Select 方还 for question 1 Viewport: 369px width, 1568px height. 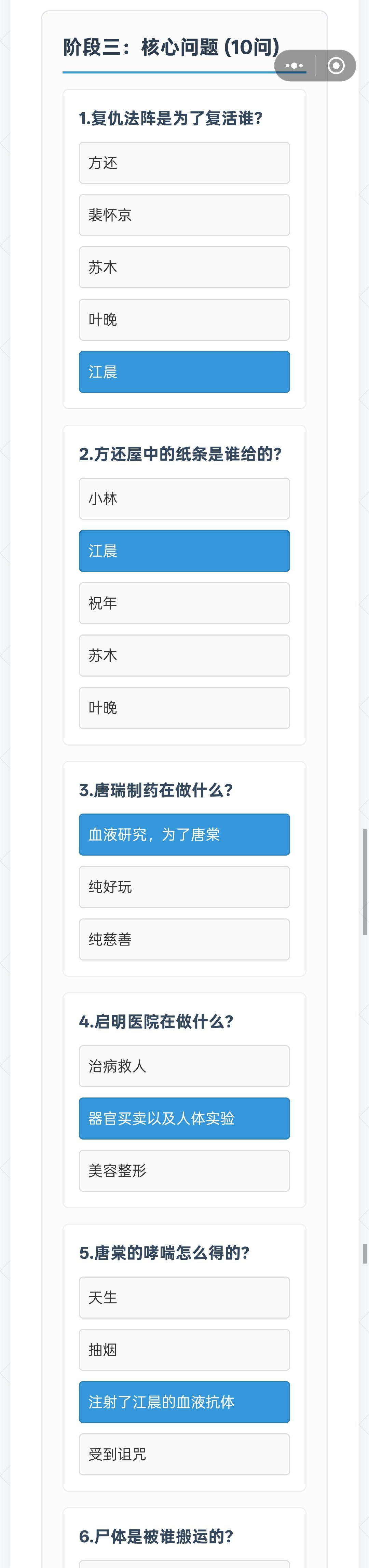184,163
